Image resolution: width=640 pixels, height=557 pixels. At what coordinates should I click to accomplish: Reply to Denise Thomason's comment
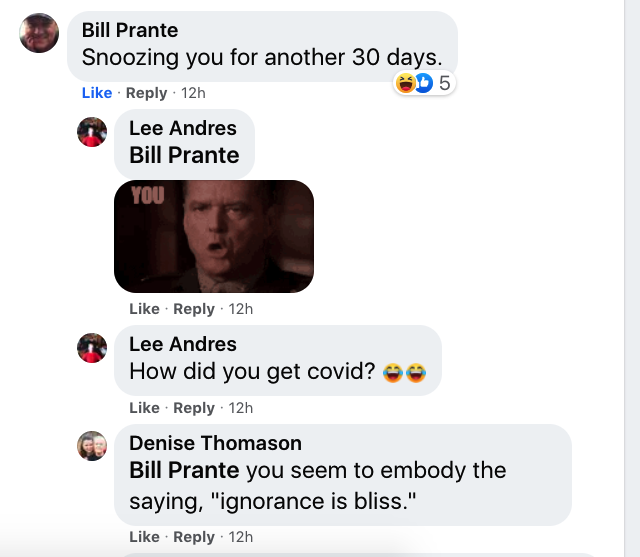(x=194, y=537)
